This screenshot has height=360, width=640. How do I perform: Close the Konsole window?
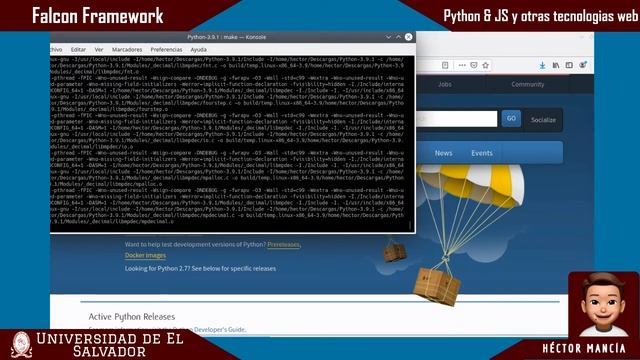click(x=409, y=37)
